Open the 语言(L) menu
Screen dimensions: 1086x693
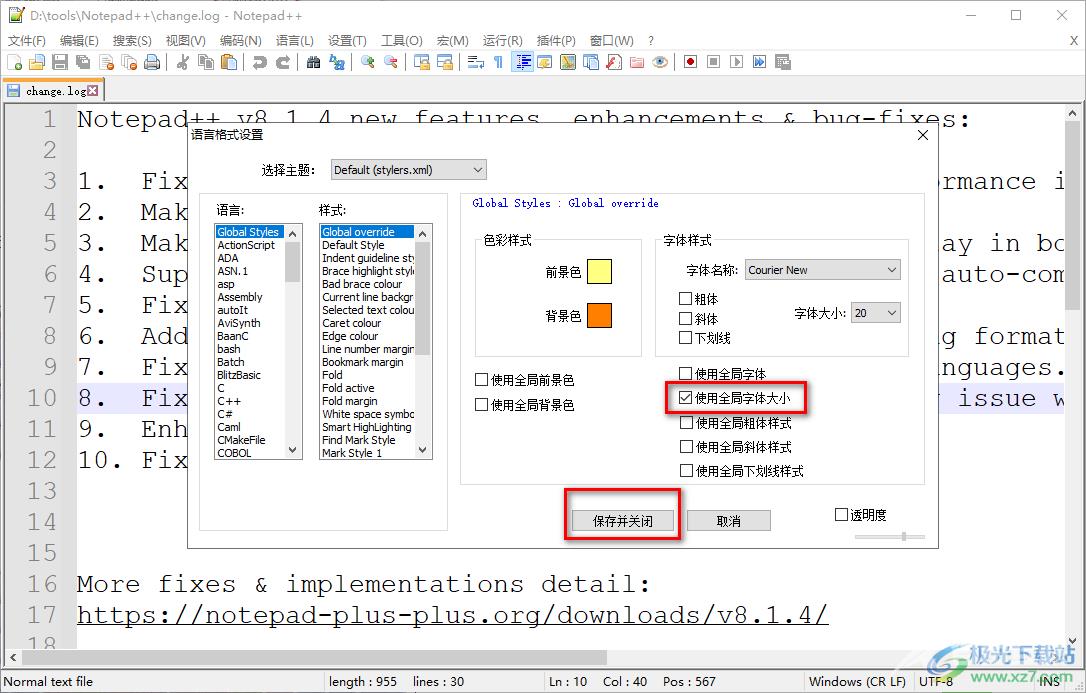294,41
